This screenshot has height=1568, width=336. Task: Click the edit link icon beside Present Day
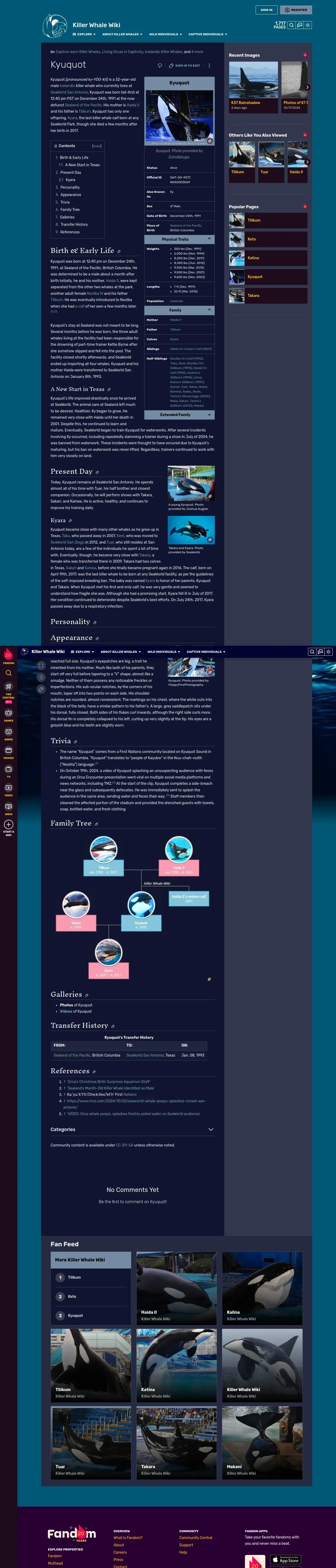click(97, 472)
